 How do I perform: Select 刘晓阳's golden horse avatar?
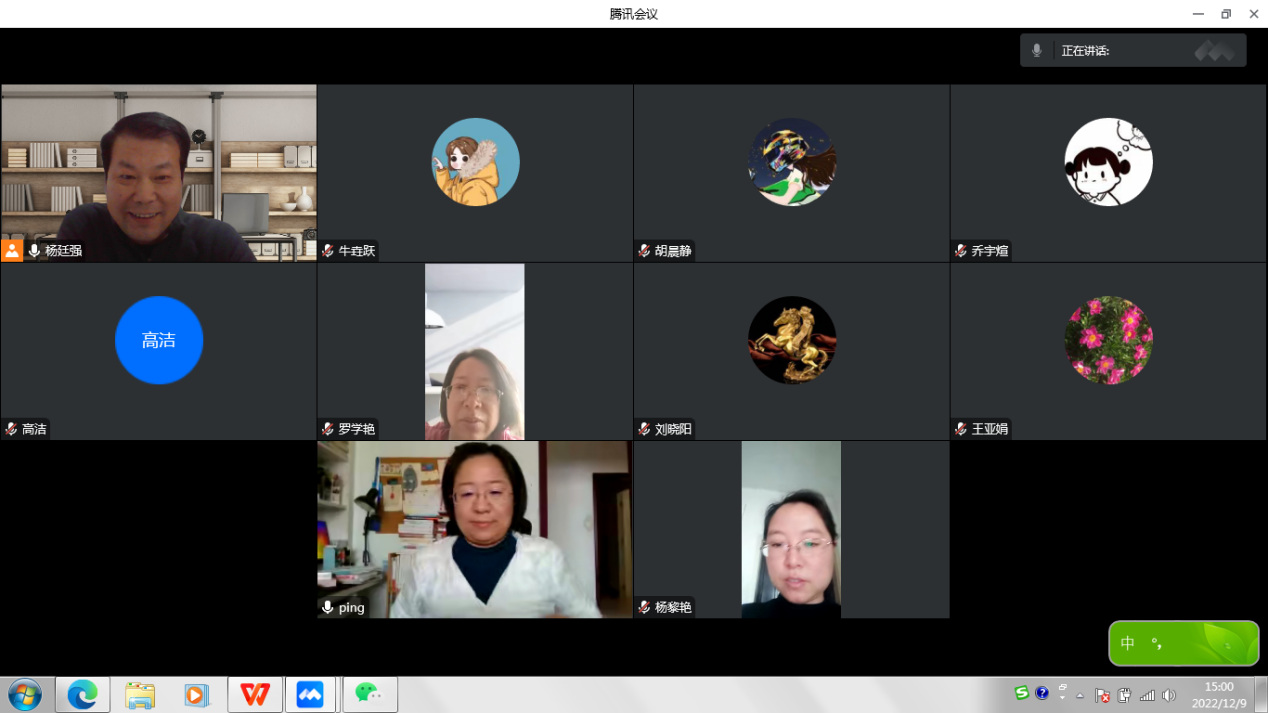[792, 340]
